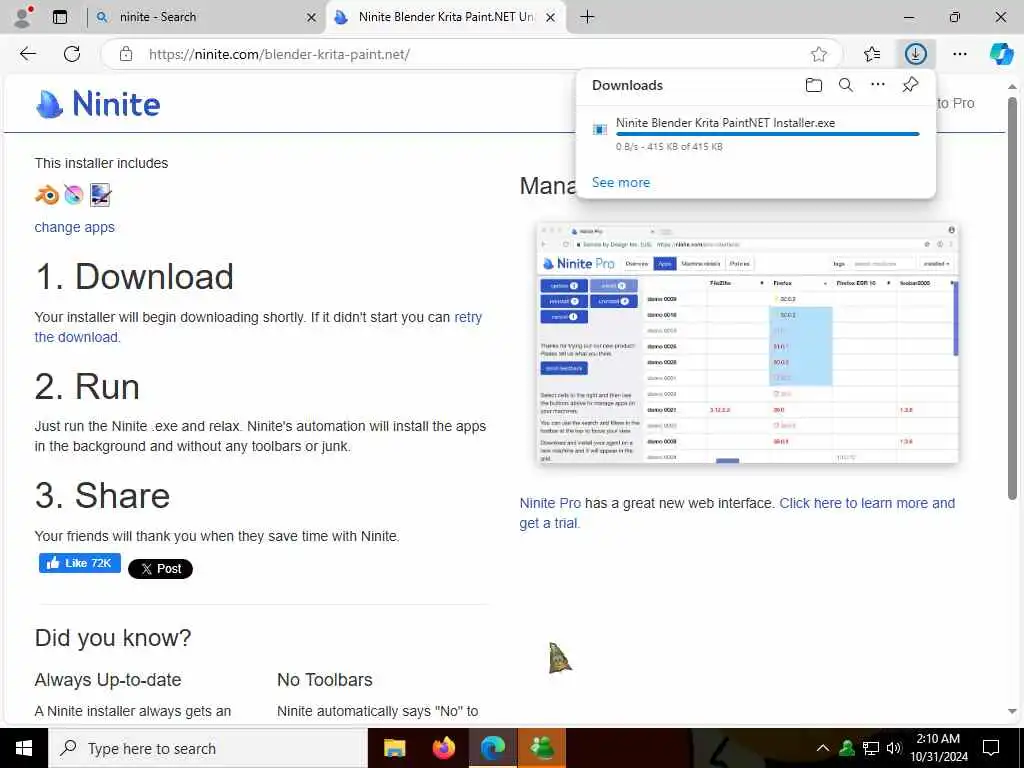This screenshot has width=1024, height=768.
Task: Reload the Ninite page
Action: pos(72,54)
